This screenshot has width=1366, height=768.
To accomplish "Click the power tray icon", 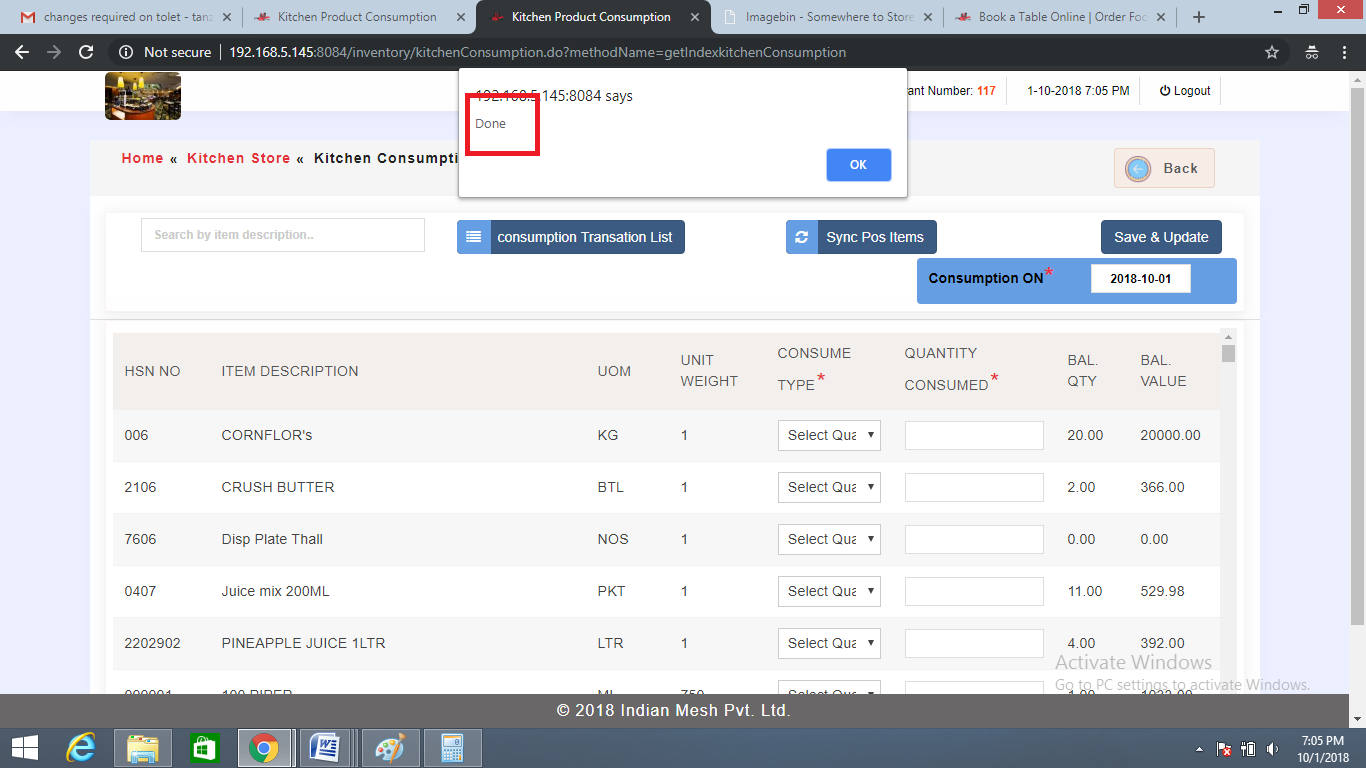I will [1248, 748].
